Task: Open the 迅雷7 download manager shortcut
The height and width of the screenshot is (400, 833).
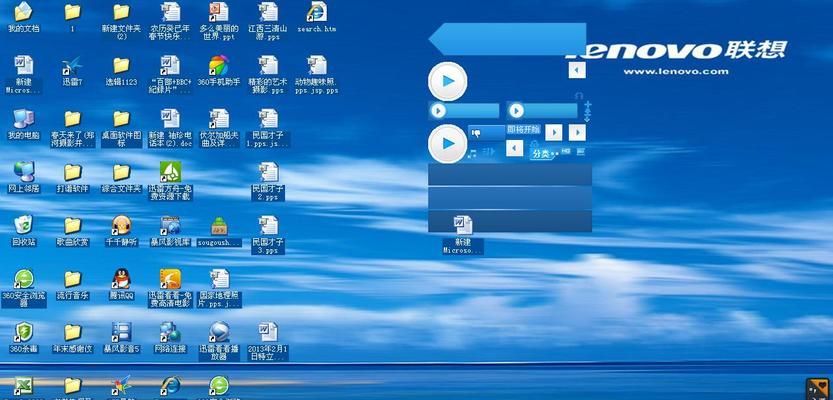Action: 71,66
